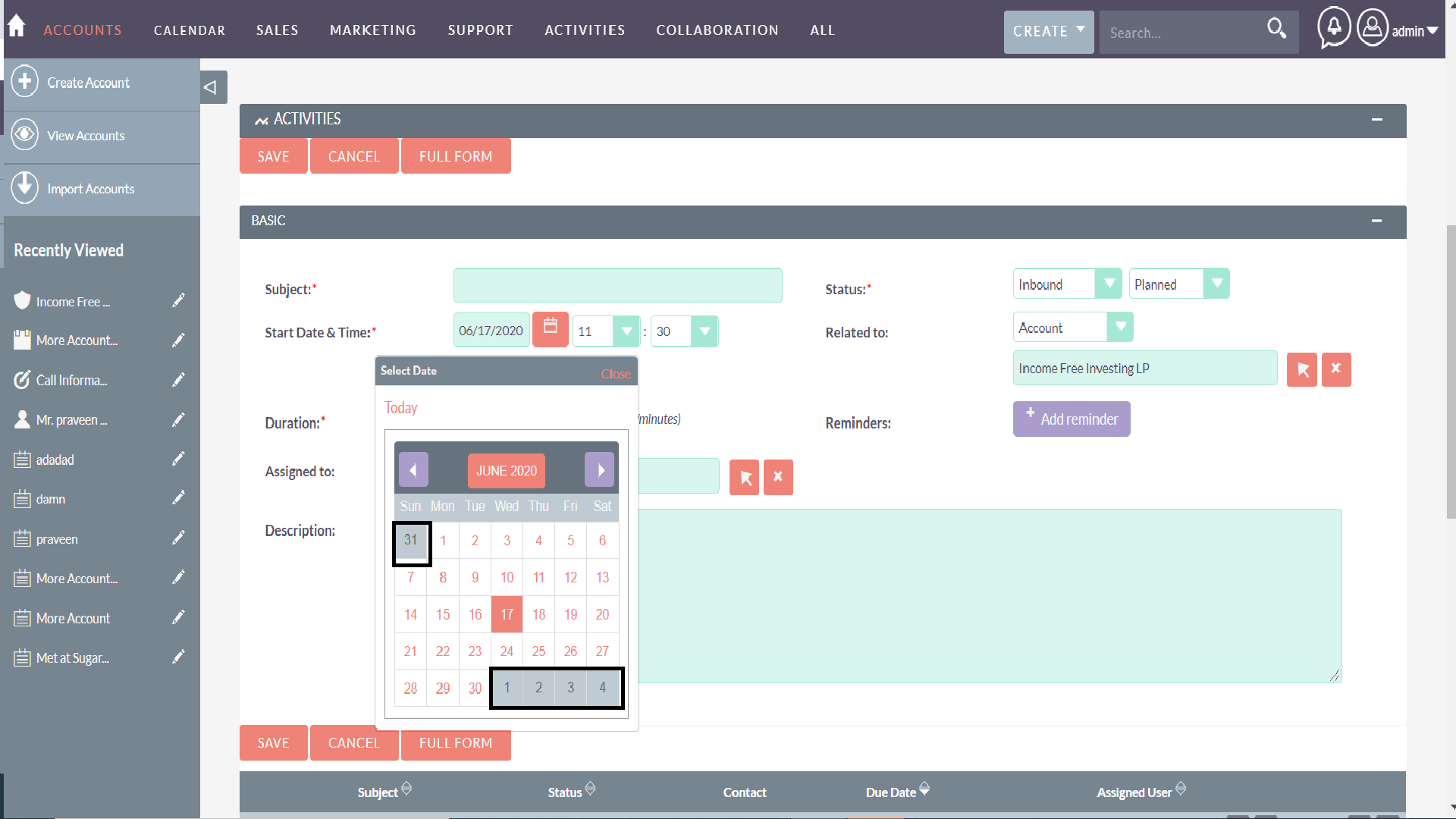Click the calendar picker icon beside date
This screenshot has height=819, width=1456.
[551, 329]
